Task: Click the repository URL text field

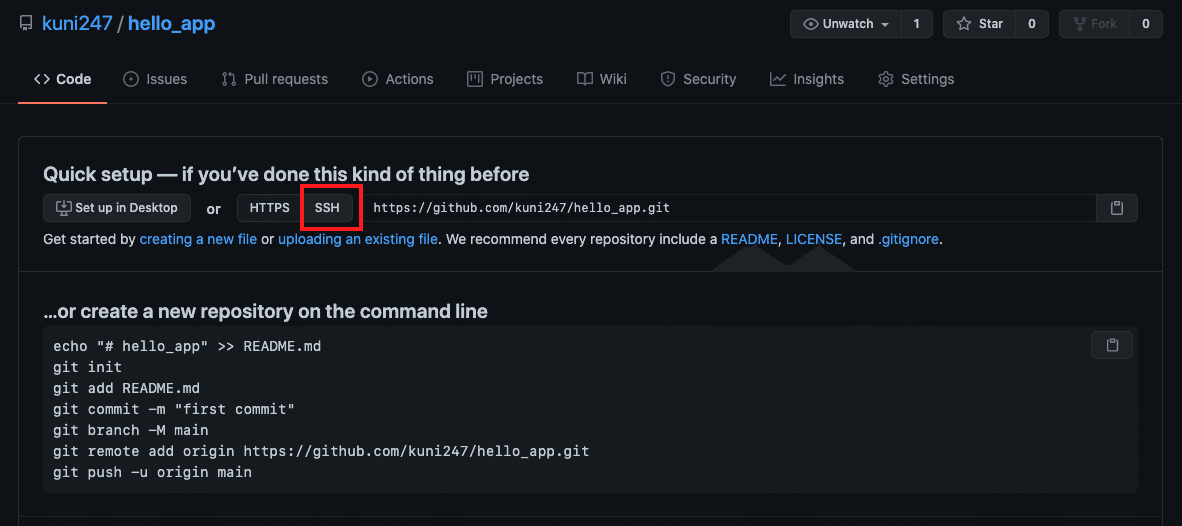Action: pyautogui.click(x=730, y=208)
